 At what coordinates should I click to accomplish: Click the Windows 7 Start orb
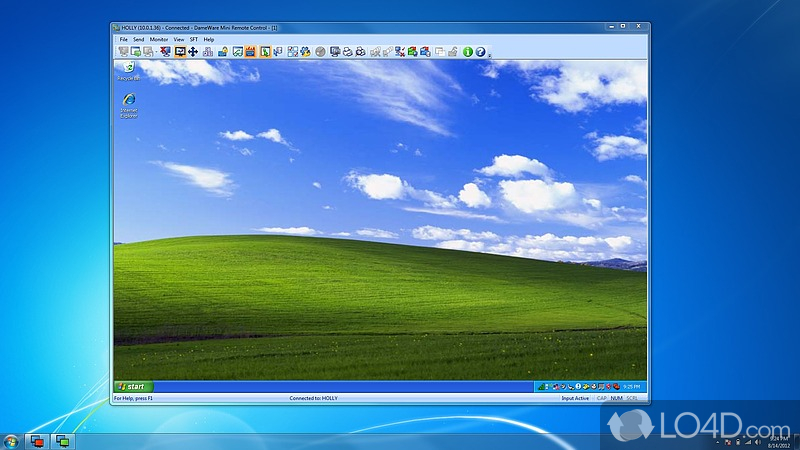coord(12,440)
